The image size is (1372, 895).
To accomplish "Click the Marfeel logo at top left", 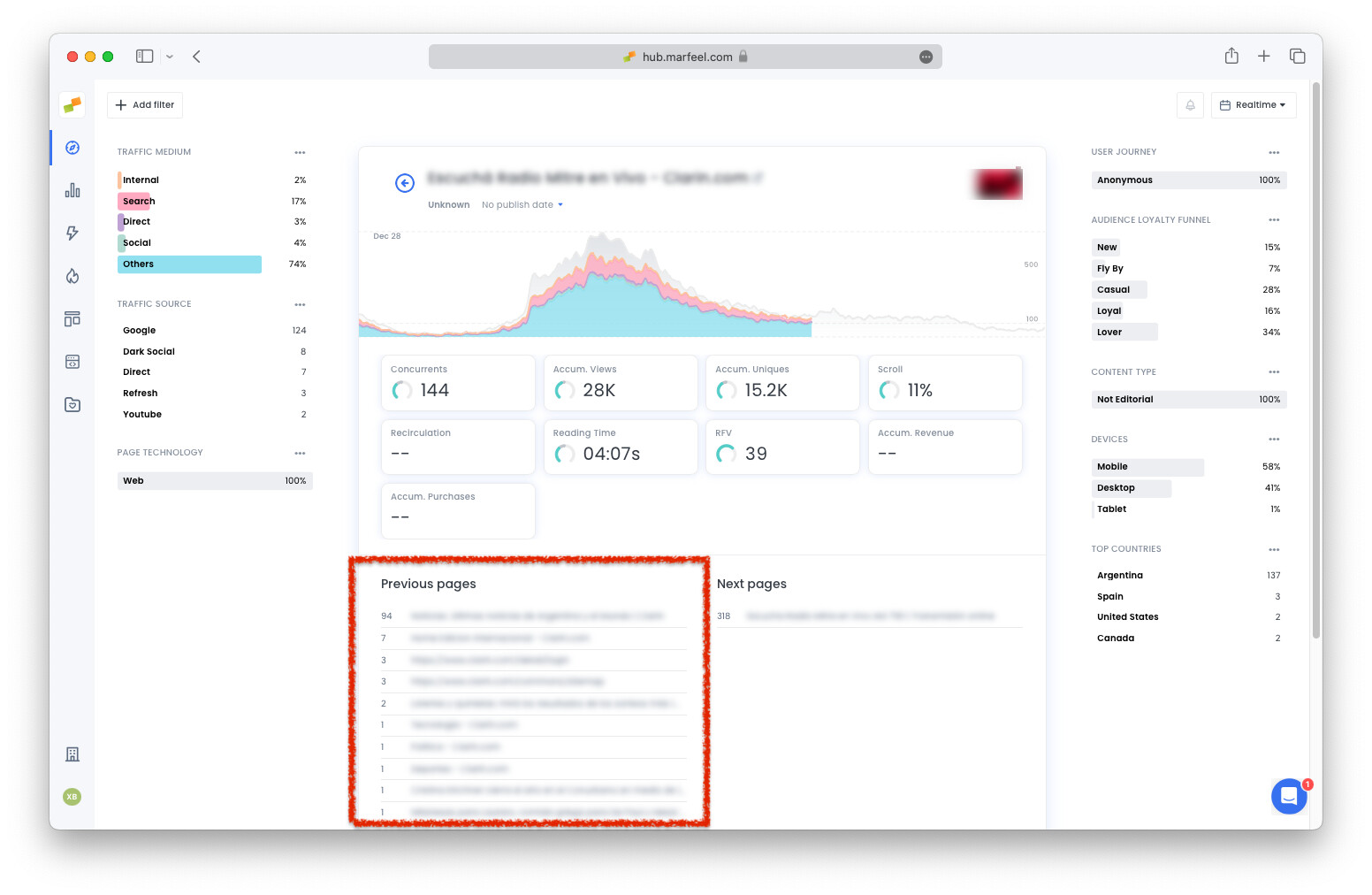I will 72,104.
